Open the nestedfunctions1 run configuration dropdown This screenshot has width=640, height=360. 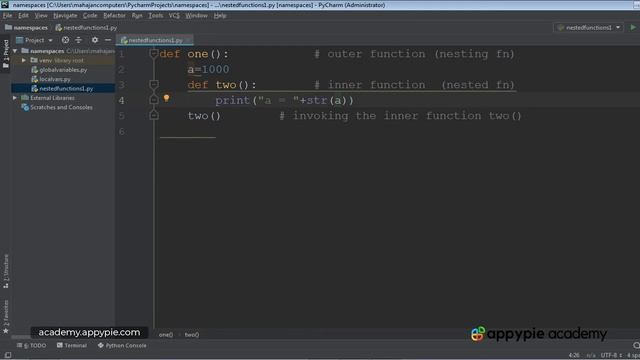[589, 27]
